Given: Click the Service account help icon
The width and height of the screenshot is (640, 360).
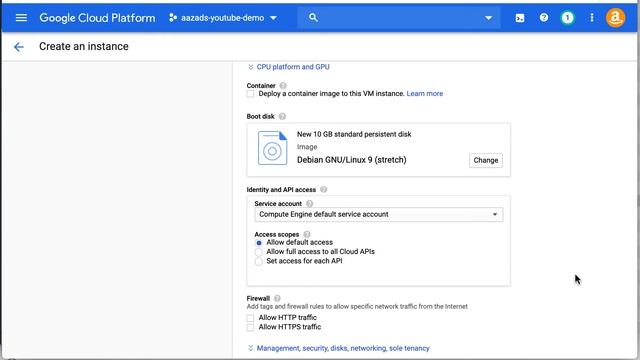Looking at the screenshot, I should (x=309, y=203).
